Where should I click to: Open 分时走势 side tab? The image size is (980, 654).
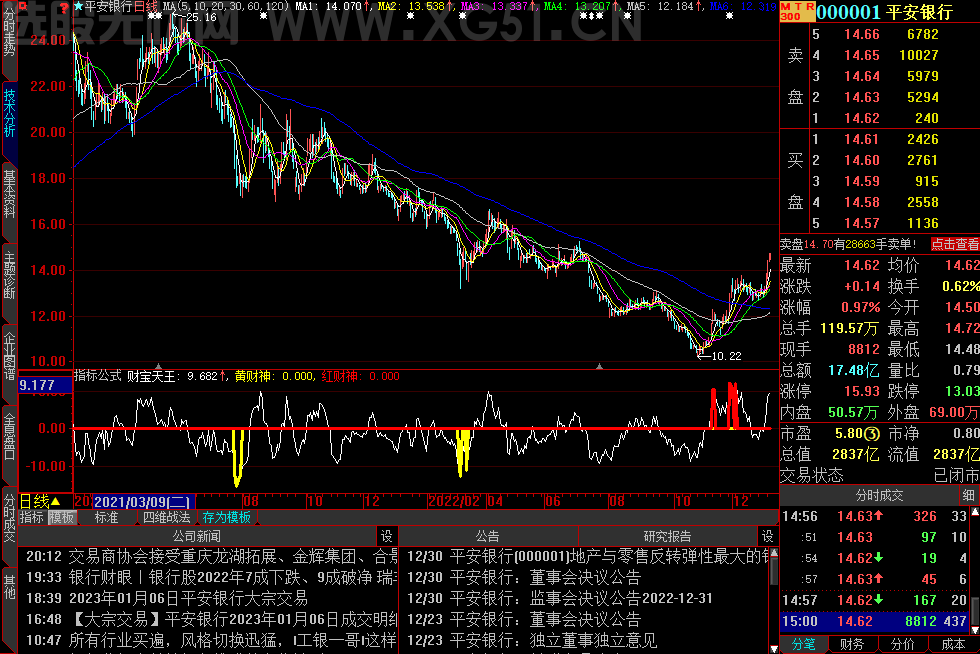click(9, 39)
